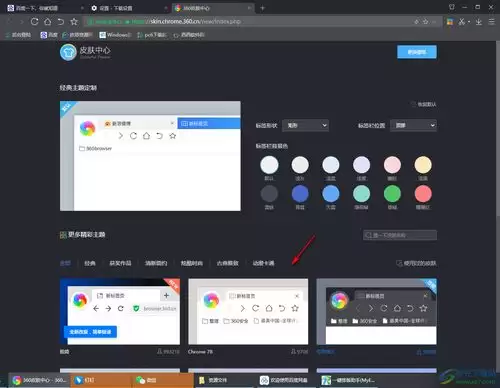Select the fifth theme category tab

[192, 263]
